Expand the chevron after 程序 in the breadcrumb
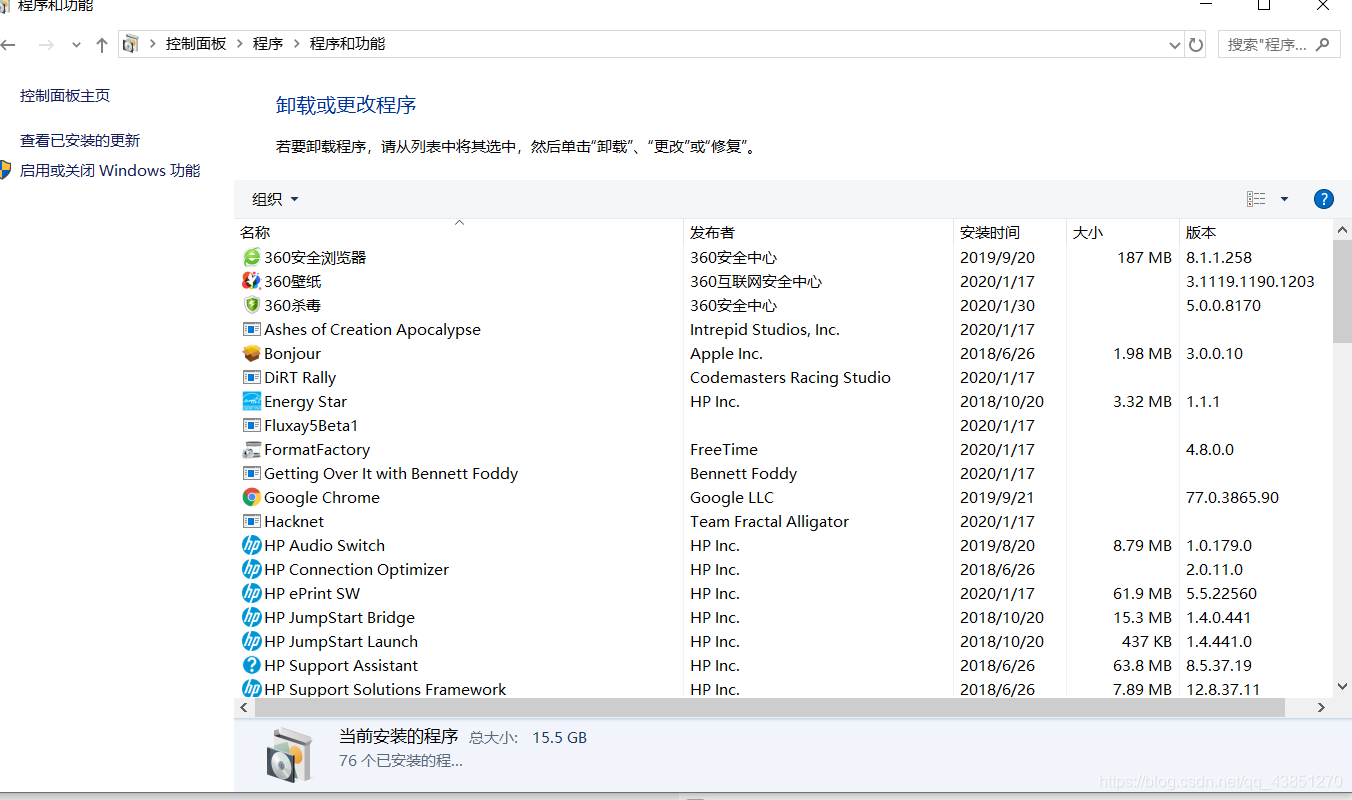Viewport: 1352px width, 800px height. tap(297, 44)
